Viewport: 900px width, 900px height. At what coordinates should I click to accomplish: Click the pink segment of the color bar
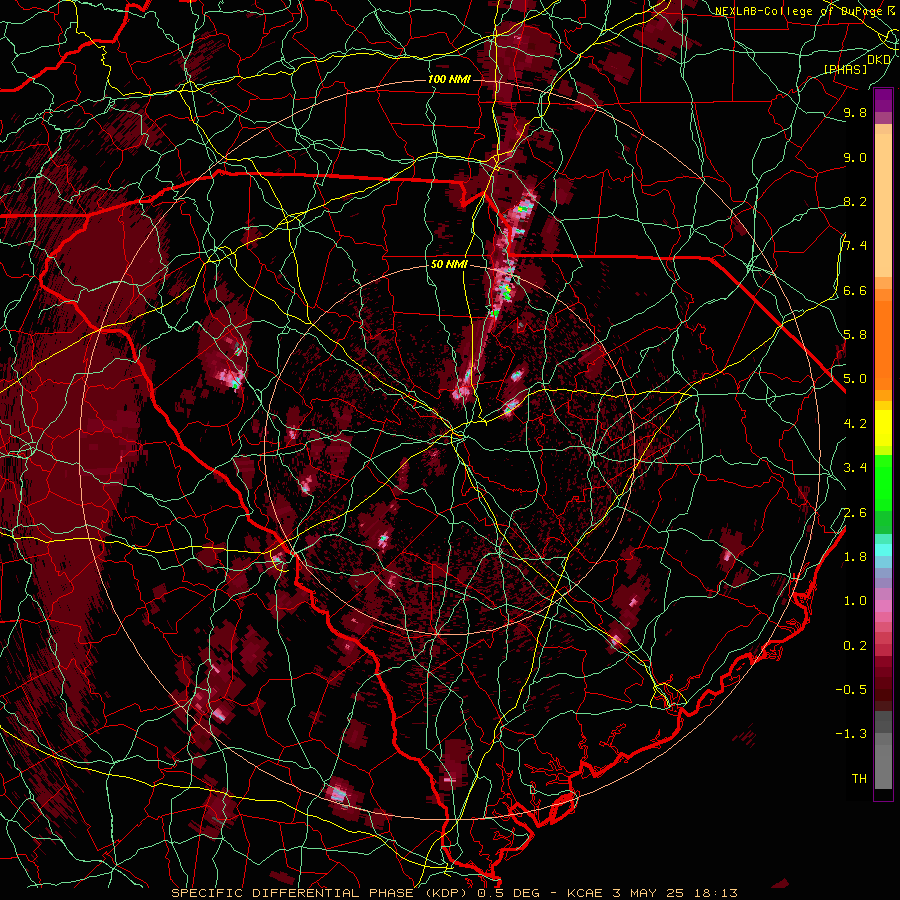point(883,606)
